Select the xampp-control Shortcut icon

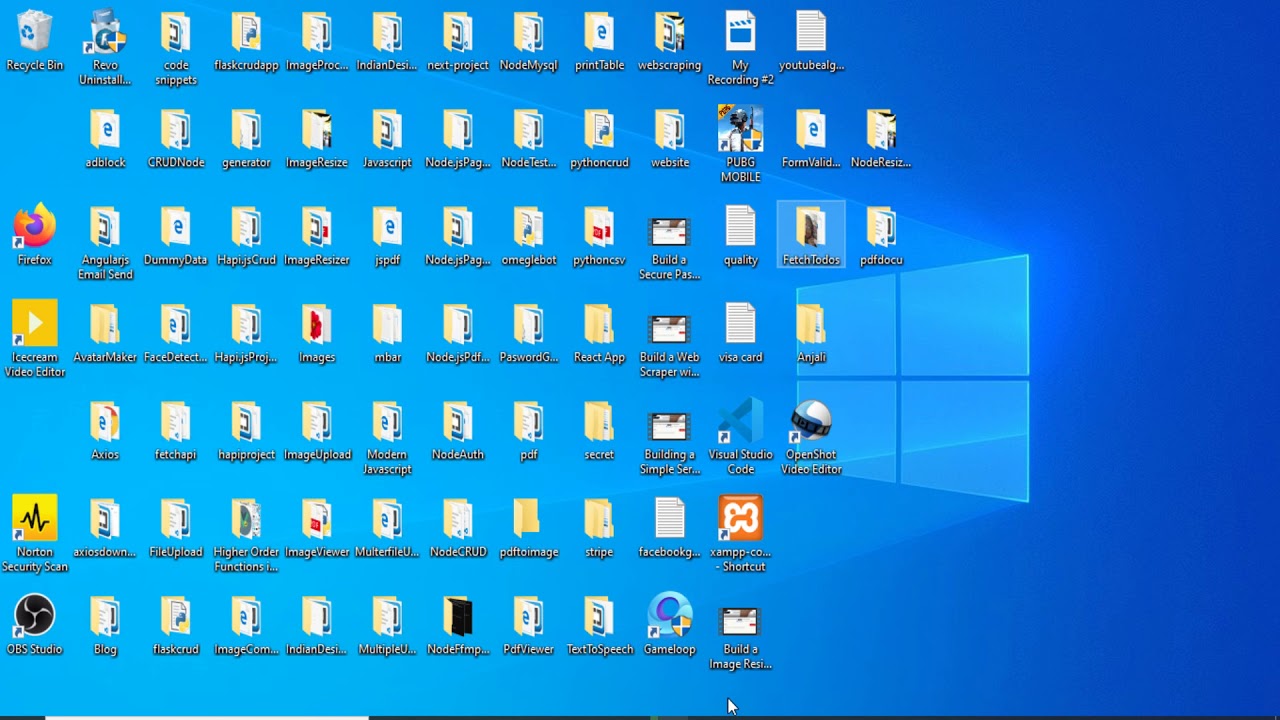[740, 520]
